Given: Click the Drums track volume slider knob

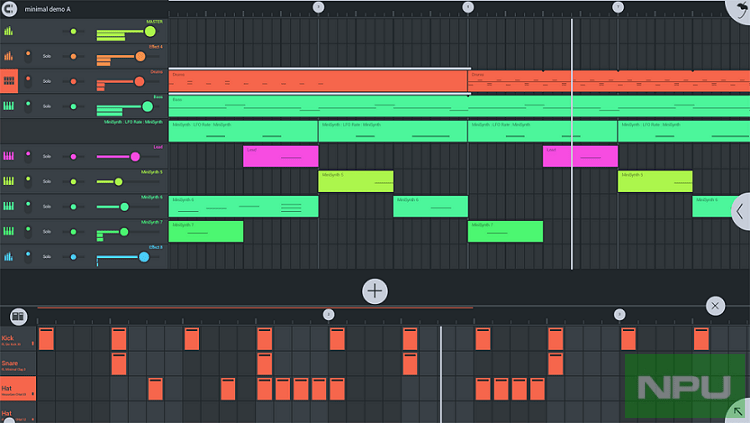Looking at the screenshot, I should point(139,81).
